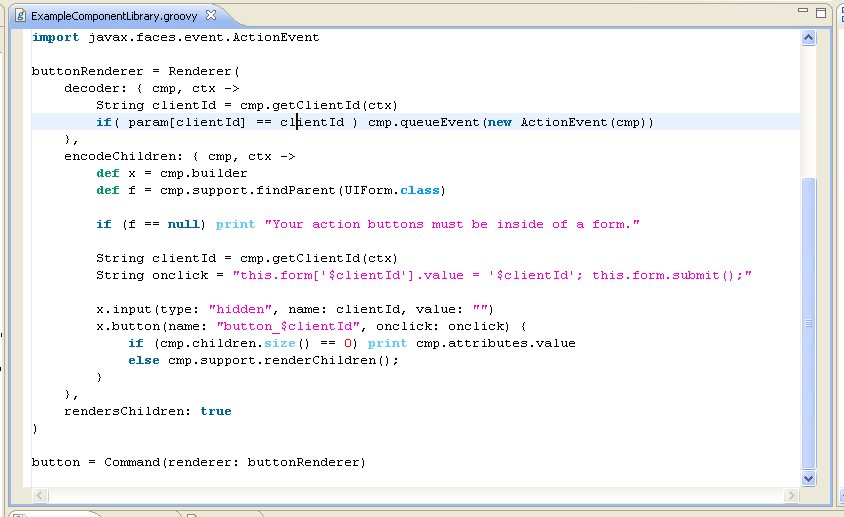Maximize the editor area
844x517 pixels.
click(821, 13)
